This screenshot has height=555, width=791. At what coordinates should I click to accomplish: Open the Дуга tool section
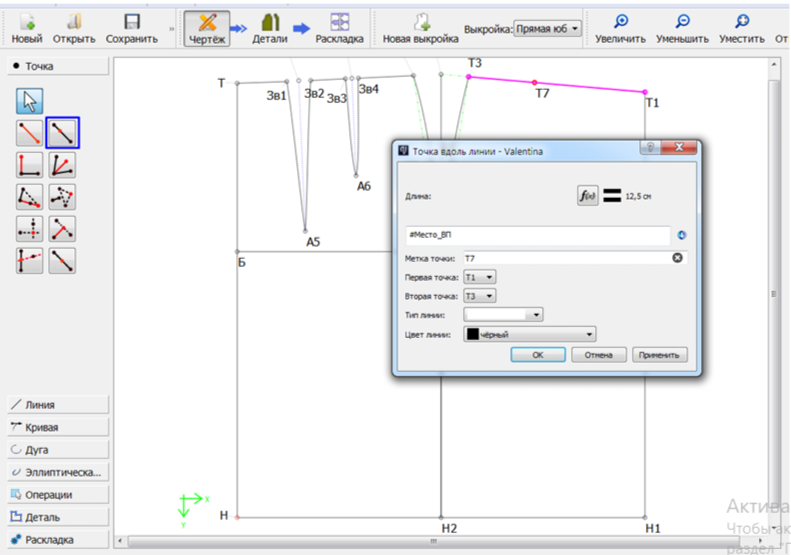point(58,450)
